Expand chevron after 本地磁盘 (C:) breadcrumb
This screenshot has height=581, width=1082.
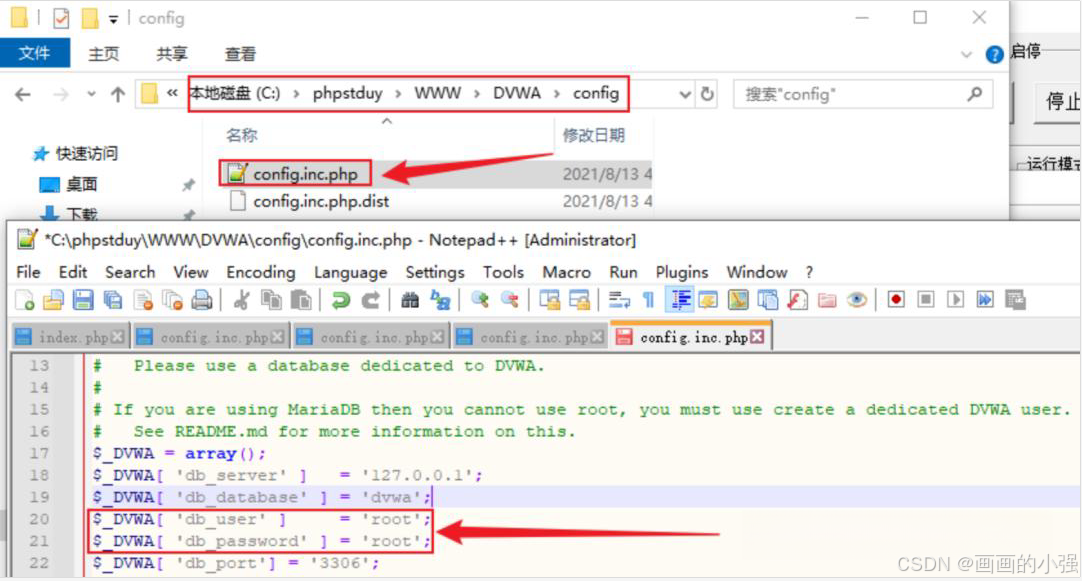(x=296, y=94)
